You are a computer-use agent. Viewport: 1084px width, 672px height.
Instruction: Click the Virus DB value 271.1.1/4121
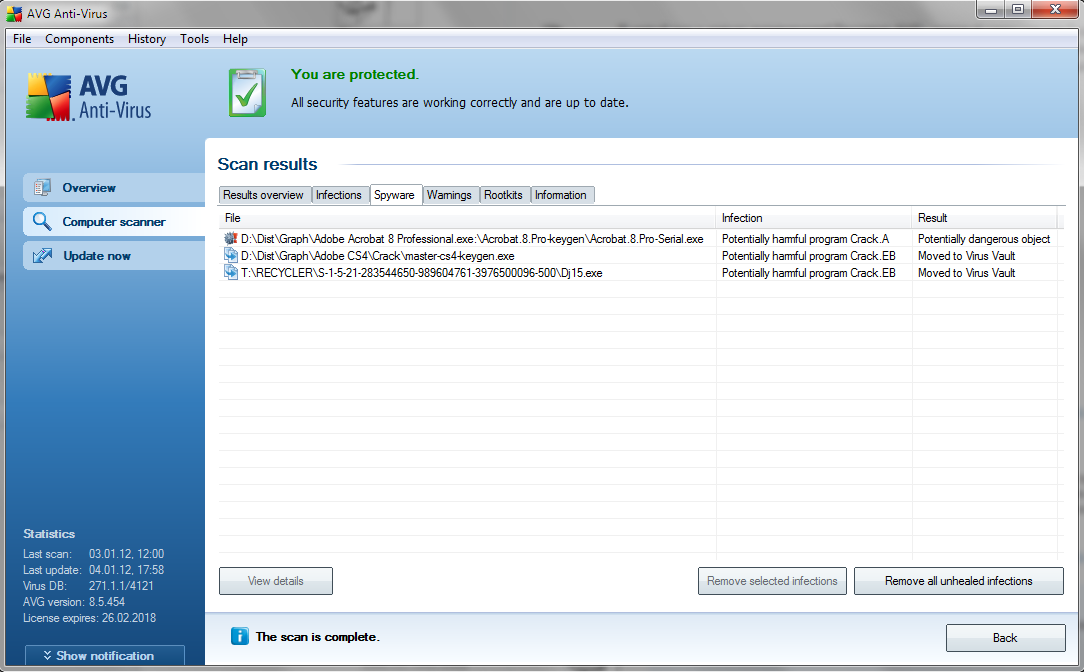[x=121, y=586]
